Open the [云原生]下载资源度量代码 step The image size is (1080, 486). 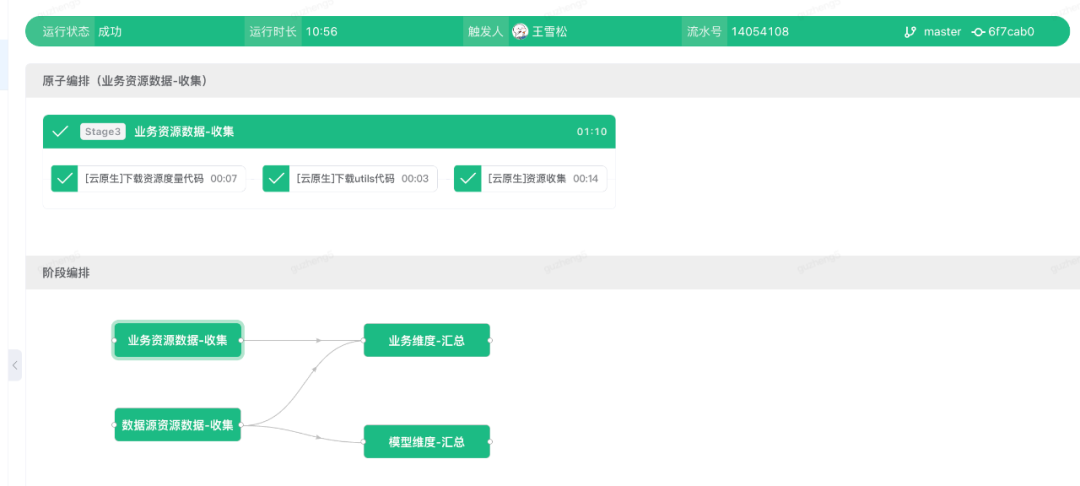point(148,179)
